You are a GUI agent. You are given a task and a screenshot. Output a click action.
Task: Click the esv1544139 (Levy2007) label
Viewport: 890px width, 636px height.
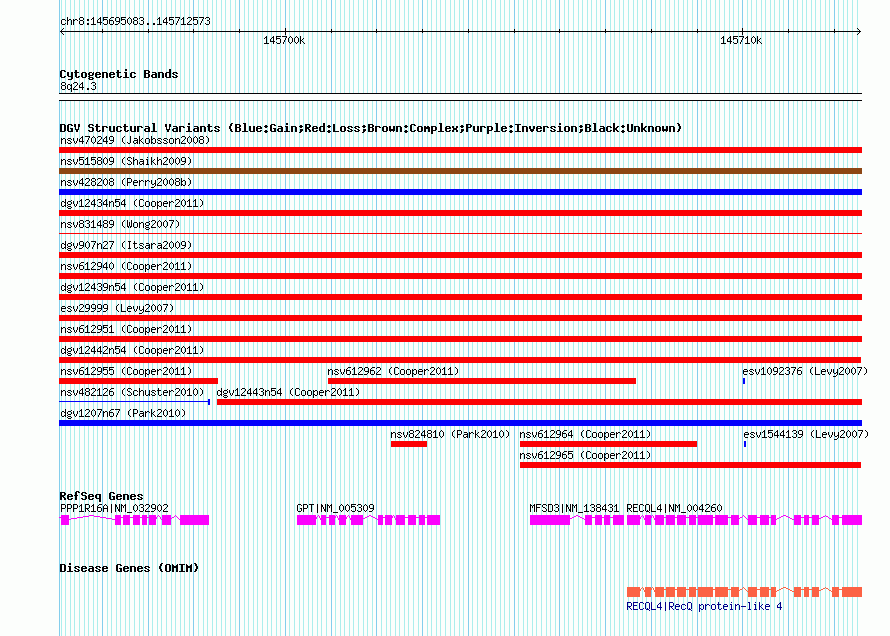pyautogui.click(x=806, y=434)
